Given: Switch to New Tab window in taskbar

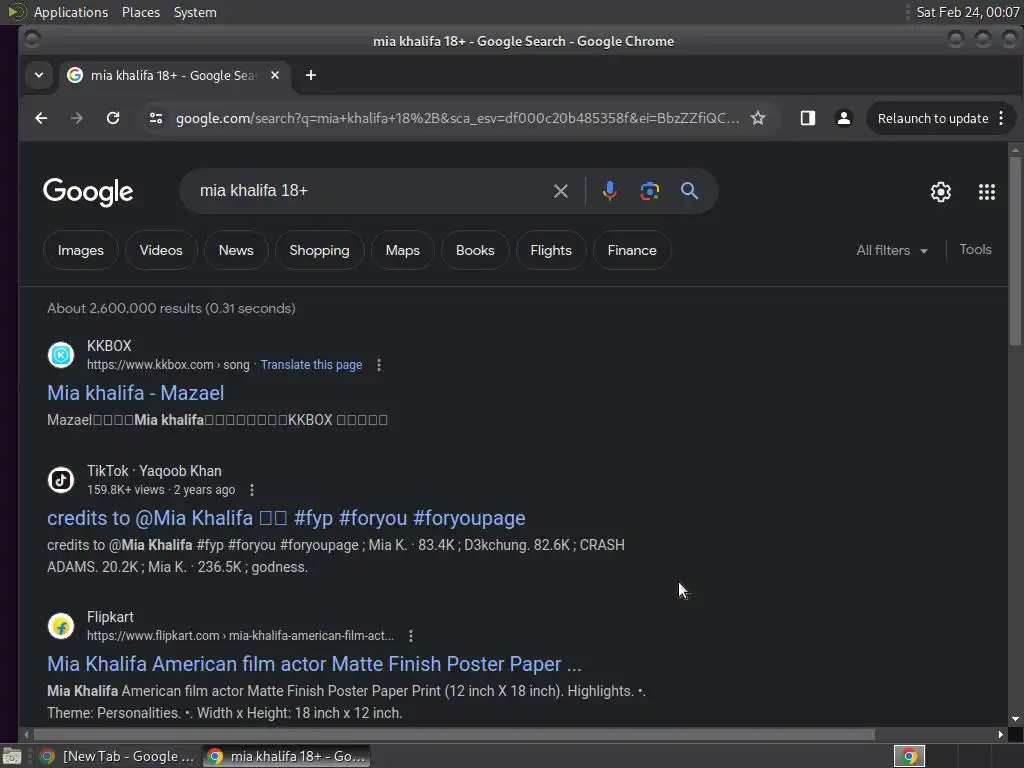Looking at the screenshot, I should [x=118, y=756].
